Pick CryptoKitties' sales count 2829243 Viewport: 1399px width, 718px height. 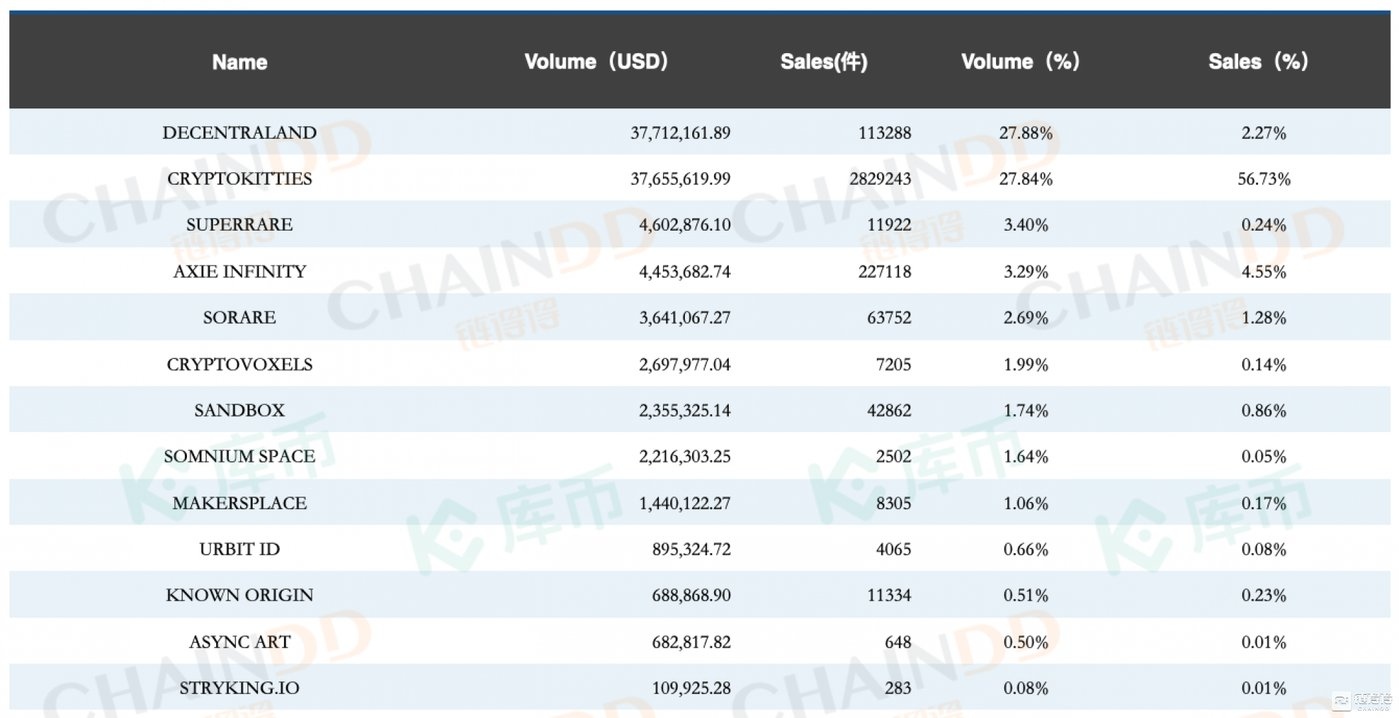click(x=881, y=179)
